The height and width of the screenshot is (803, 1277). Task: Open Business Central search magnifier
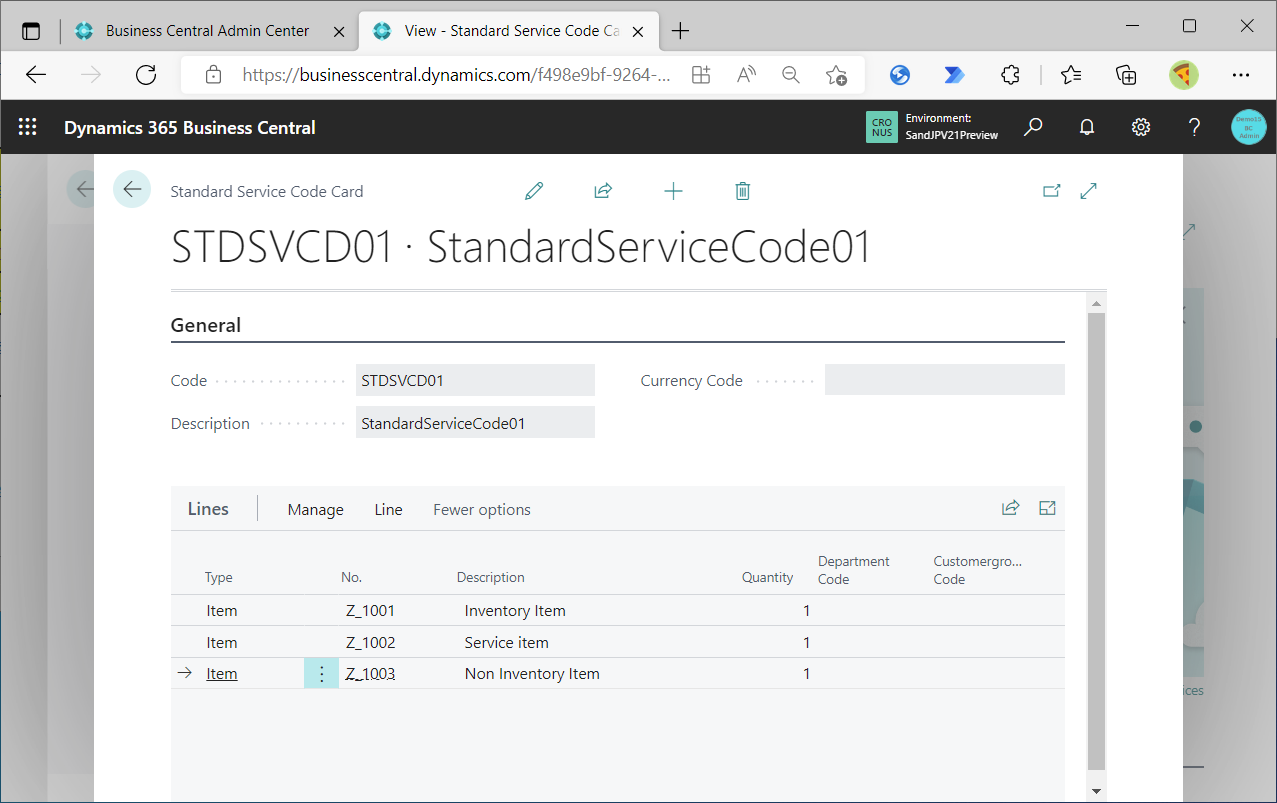1033,126
